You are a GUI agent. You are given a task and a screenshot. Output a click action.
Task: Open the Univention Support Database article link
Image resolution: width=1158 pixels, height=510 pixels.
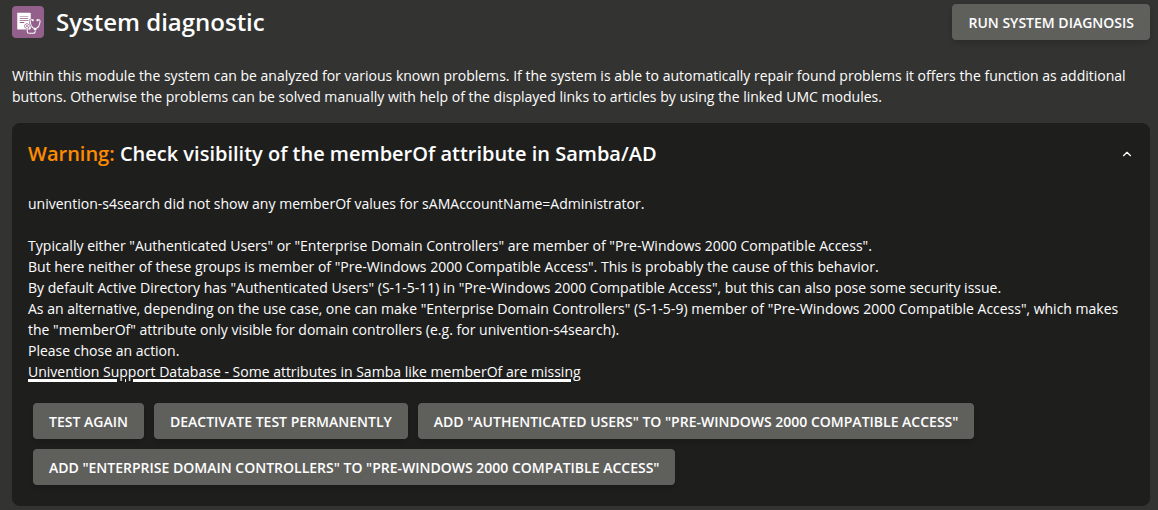(304, 372)
